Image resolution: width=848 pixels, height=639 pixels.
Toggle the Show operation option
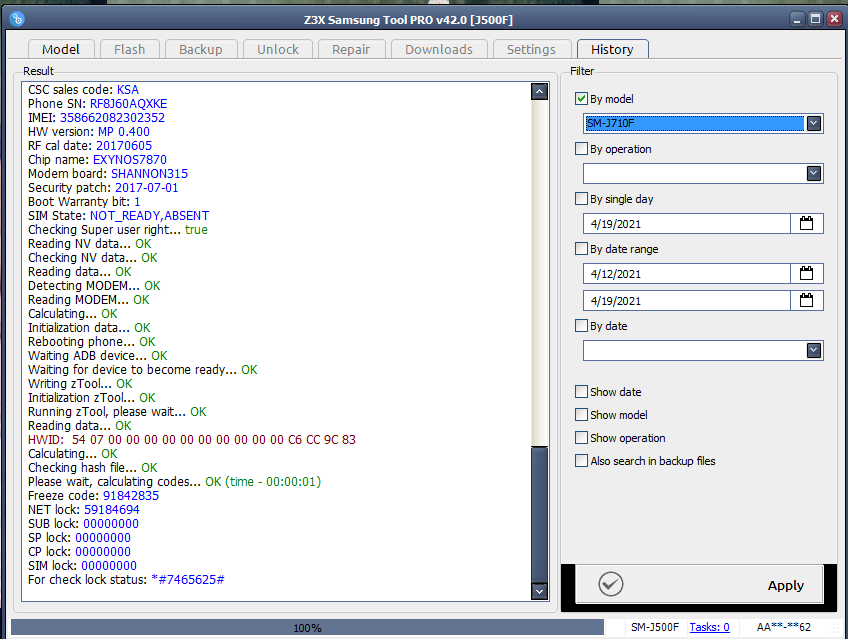click(581, 437)
